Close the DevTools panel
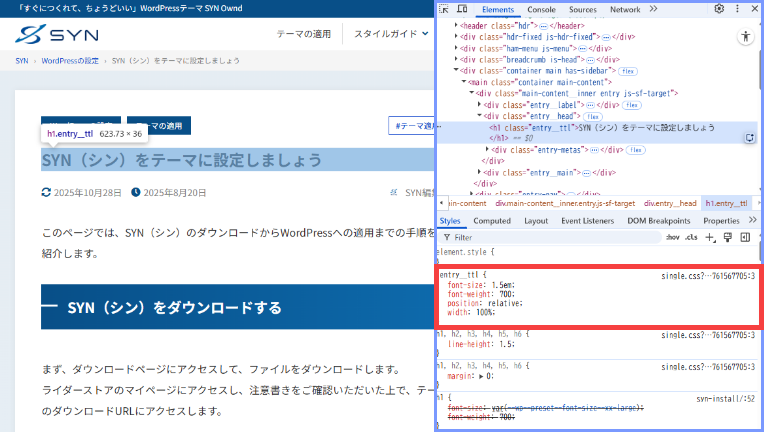764x432 pixels. click(755, 9)
